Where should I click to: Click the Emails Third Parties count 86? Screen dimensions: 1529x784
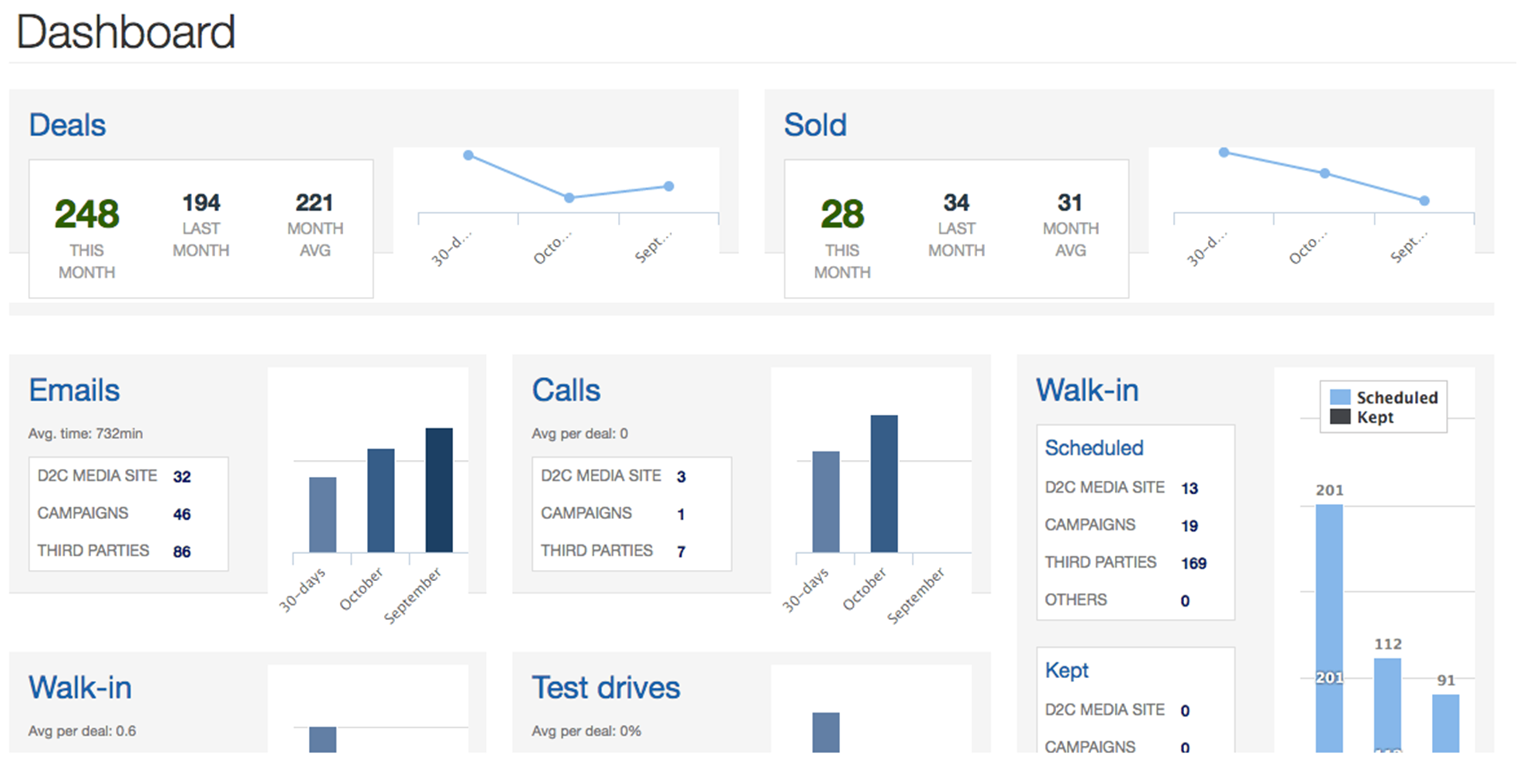182,552
